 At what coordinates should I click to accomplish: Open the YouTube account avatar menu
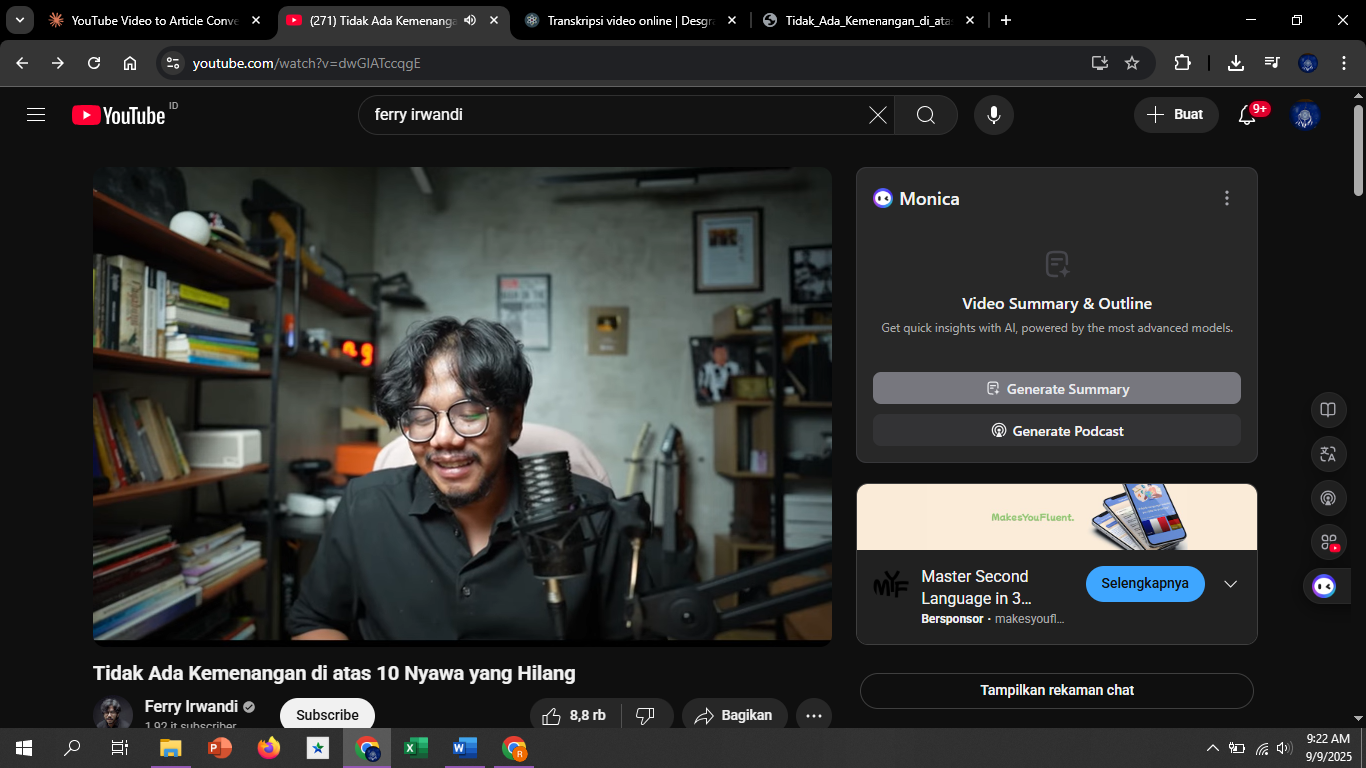coord(1305,115)
